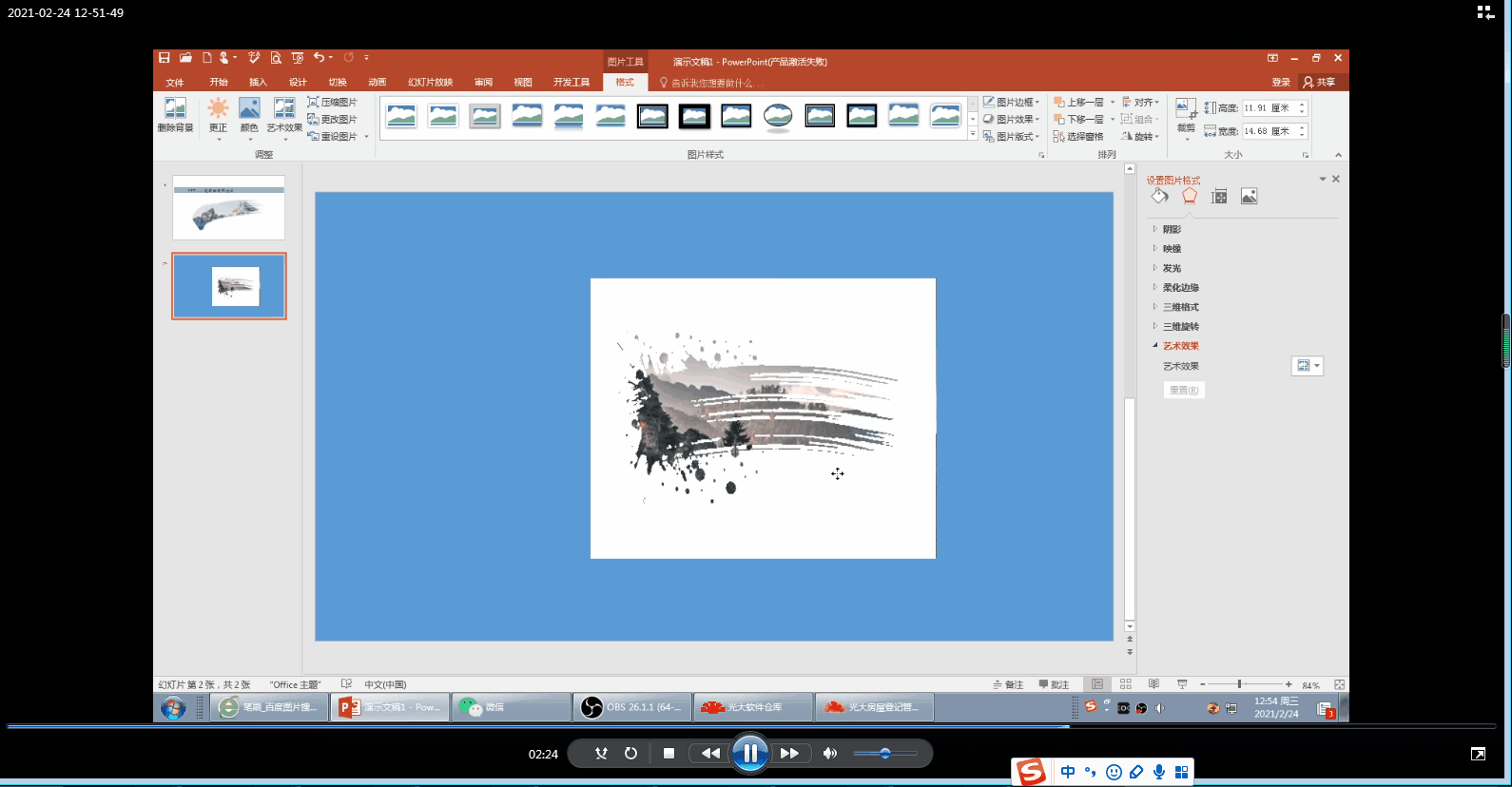Apply the thick black frame picture style

pos(694,116)
